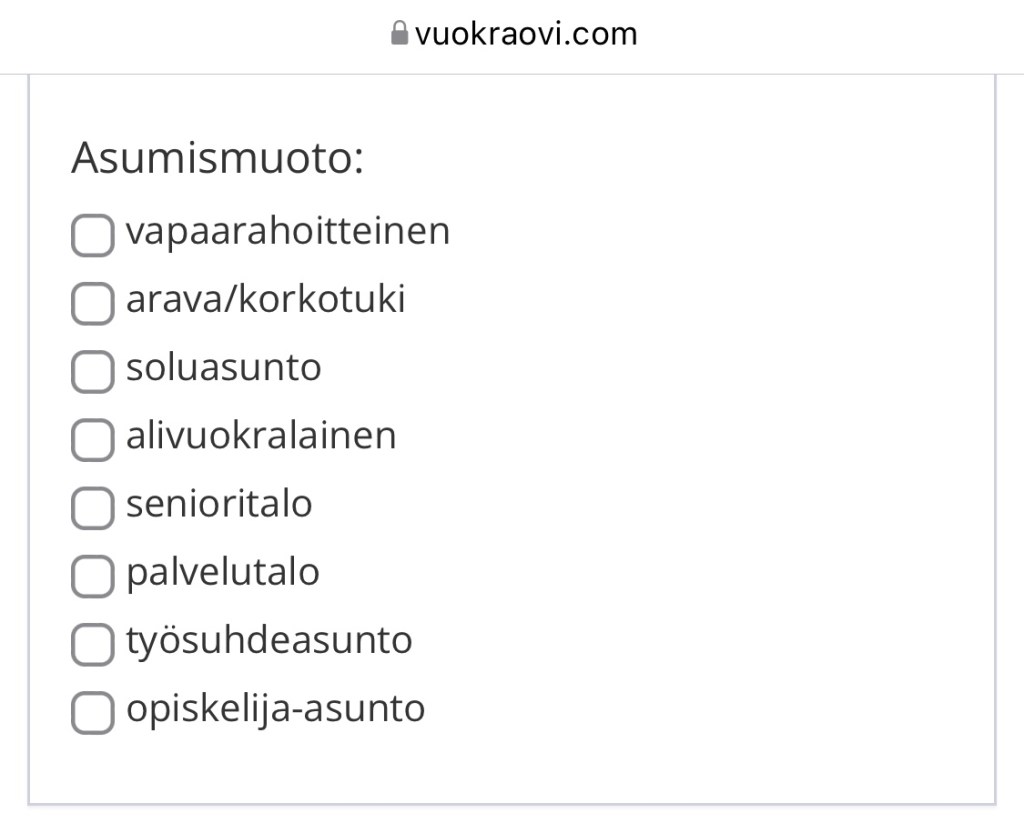Click the "vapaarahoitteinen" label text

click(x=288, y=232)
